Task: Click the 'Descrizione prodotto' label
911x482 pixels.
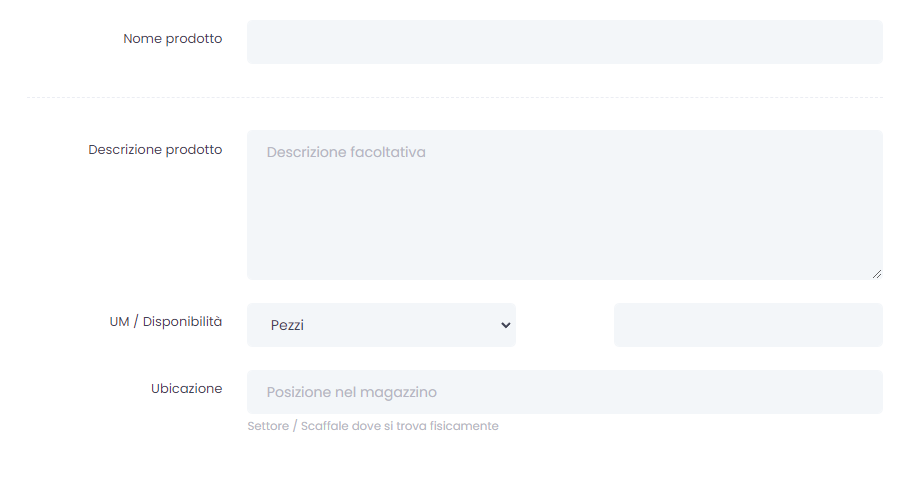Action: point(155,150)
